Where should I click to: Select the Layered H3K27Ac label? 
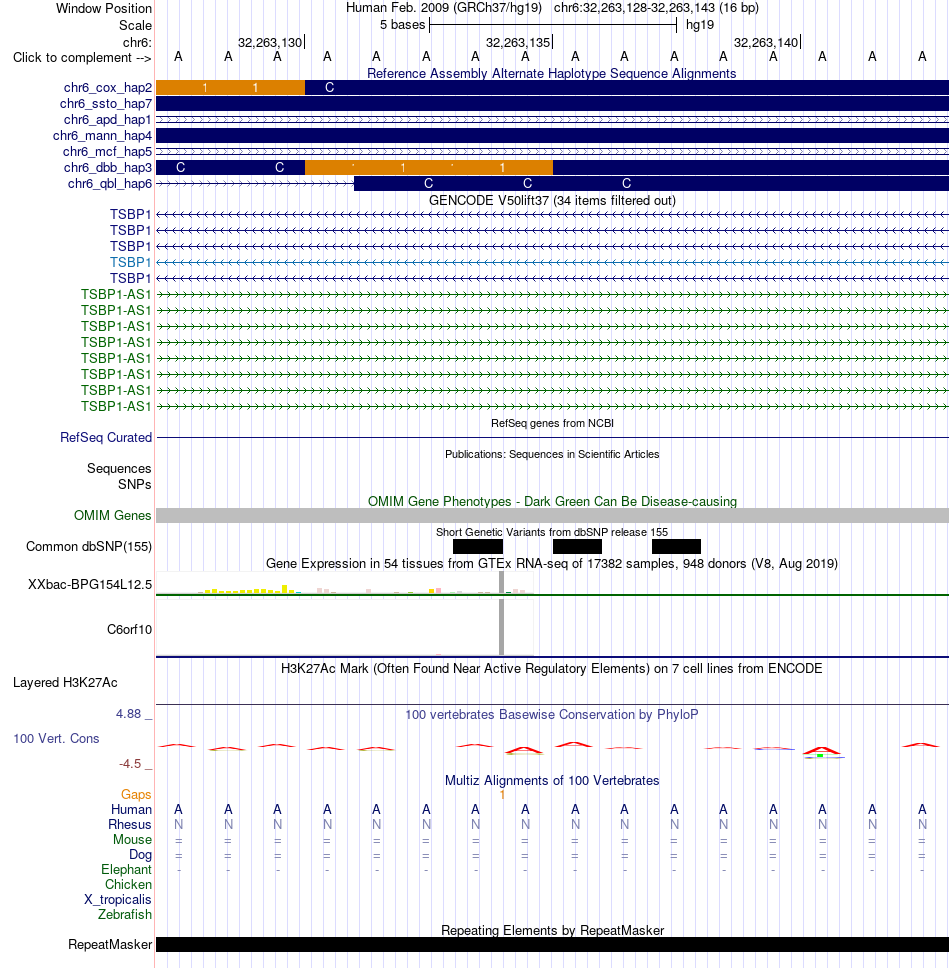pyautogui.click(x=65, y=683)
